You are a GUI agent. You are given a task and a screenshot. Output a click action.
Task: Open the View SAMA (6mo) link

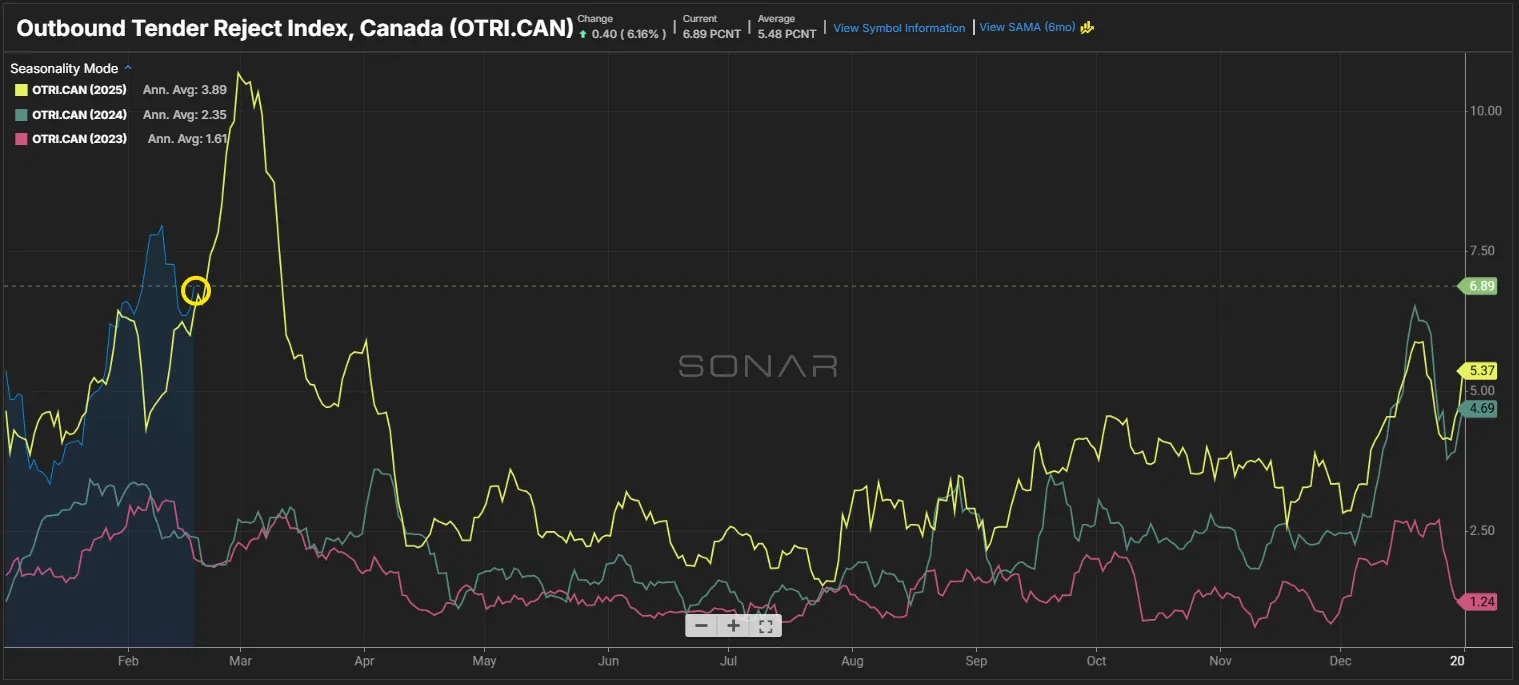tap(1027, 27)
